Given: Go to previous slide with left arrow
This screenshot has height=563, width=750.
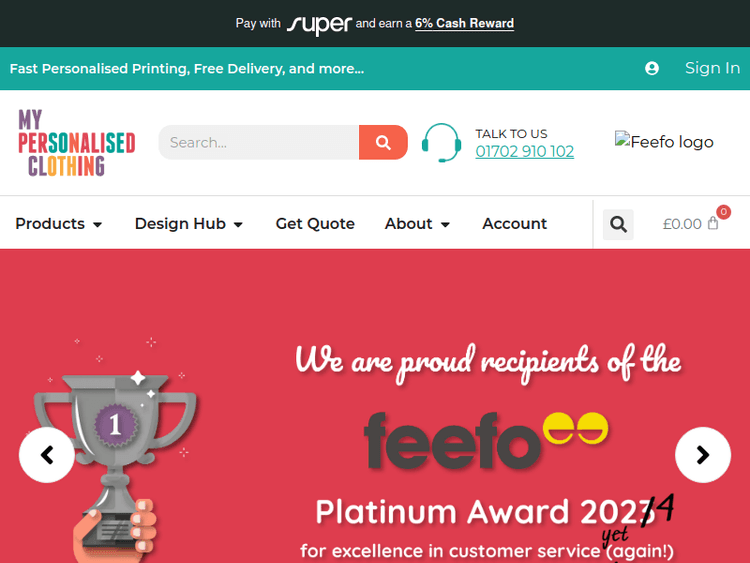Looking at the screenshot, I should coord(46,455).
